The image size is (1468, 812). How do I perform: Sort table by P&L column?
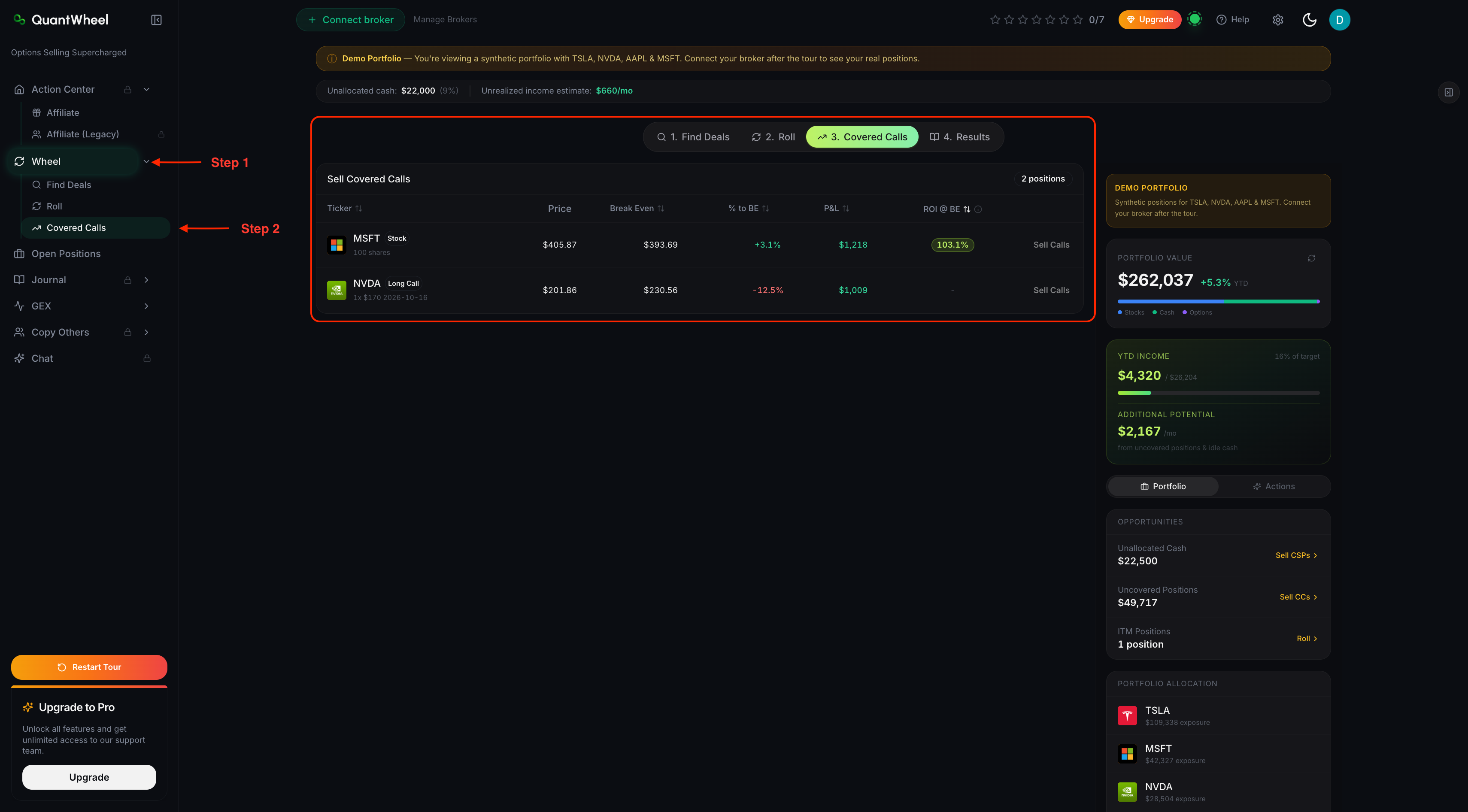click(x=836, y=209)
